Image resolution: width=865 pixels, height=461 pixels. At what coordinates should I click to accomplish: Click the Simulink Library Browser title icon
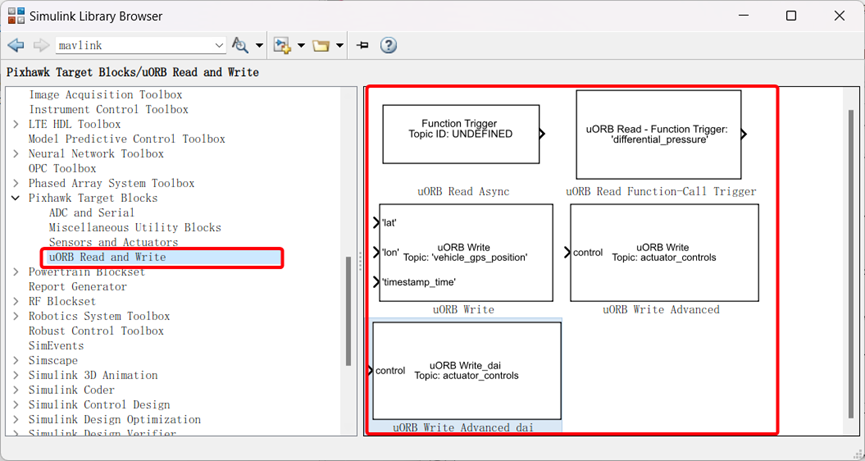[x=16, y=16]
